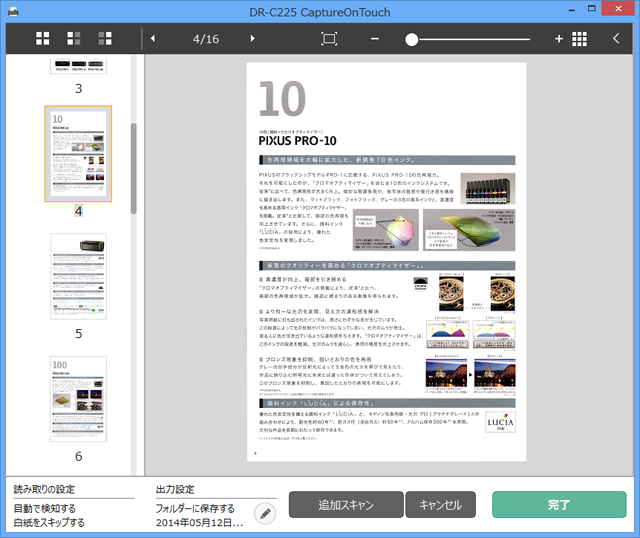640x538 pixels.
Task: Click 出力設定 heading
Action: (x=175, y=489)
